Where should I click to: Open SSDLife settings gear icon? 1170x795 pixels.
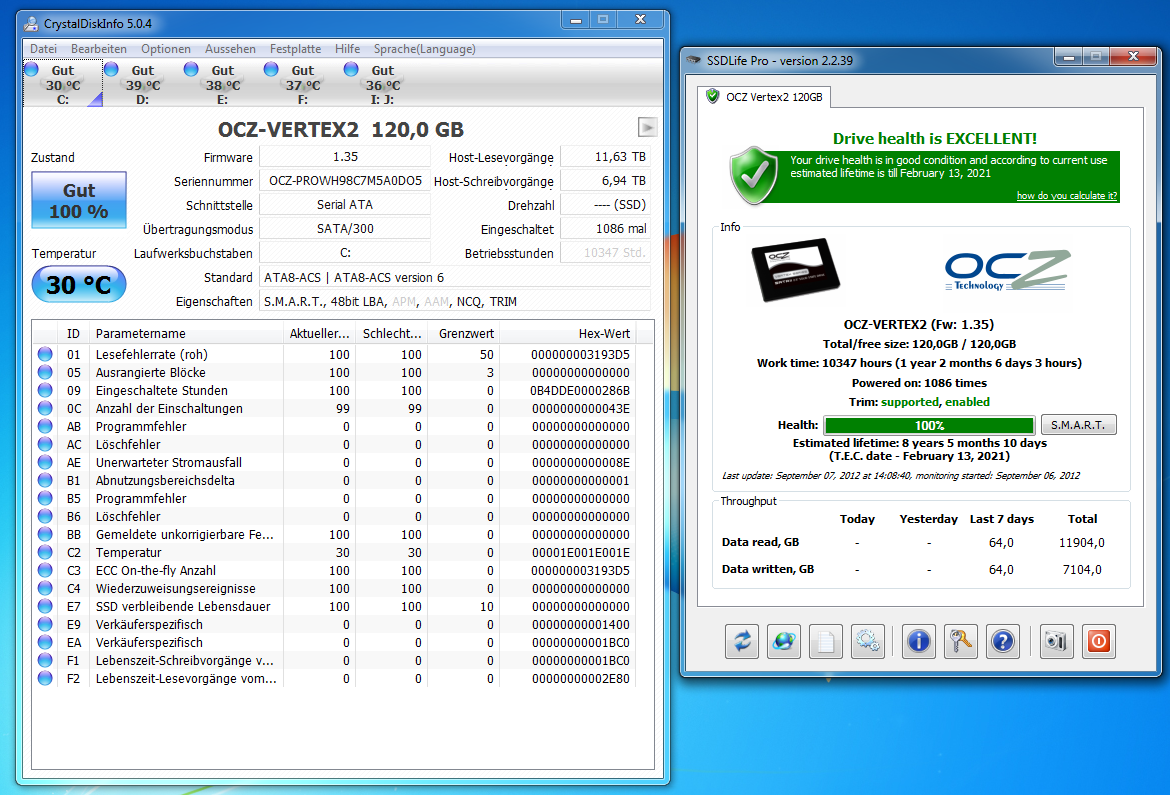pyautogui.click(x=867, y=641)
